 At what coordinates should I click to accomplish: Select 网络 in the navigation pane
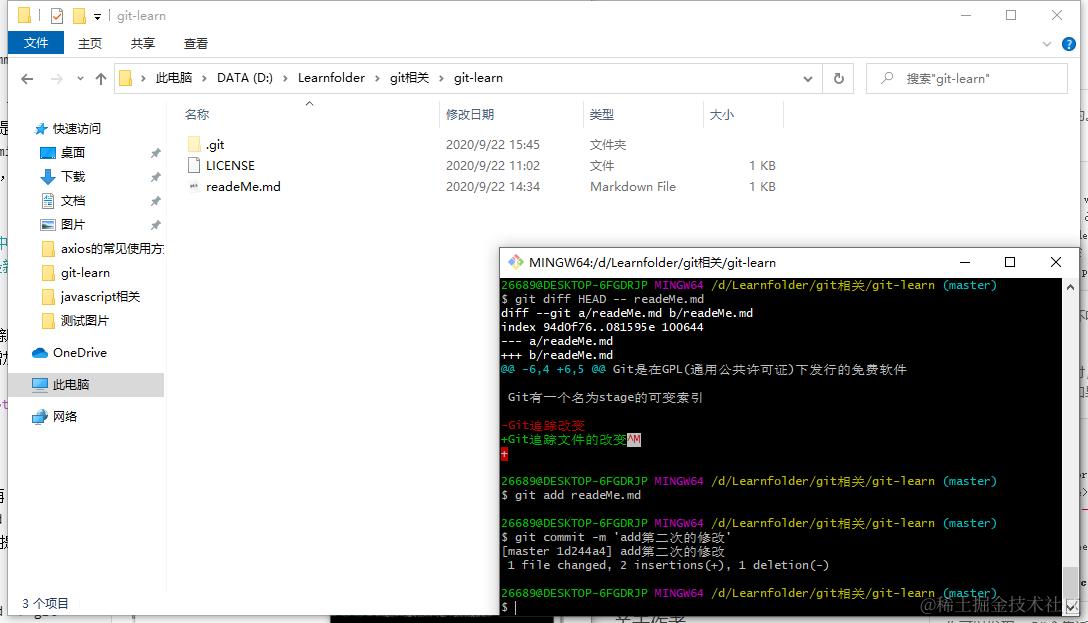click(x=65, y=416)
